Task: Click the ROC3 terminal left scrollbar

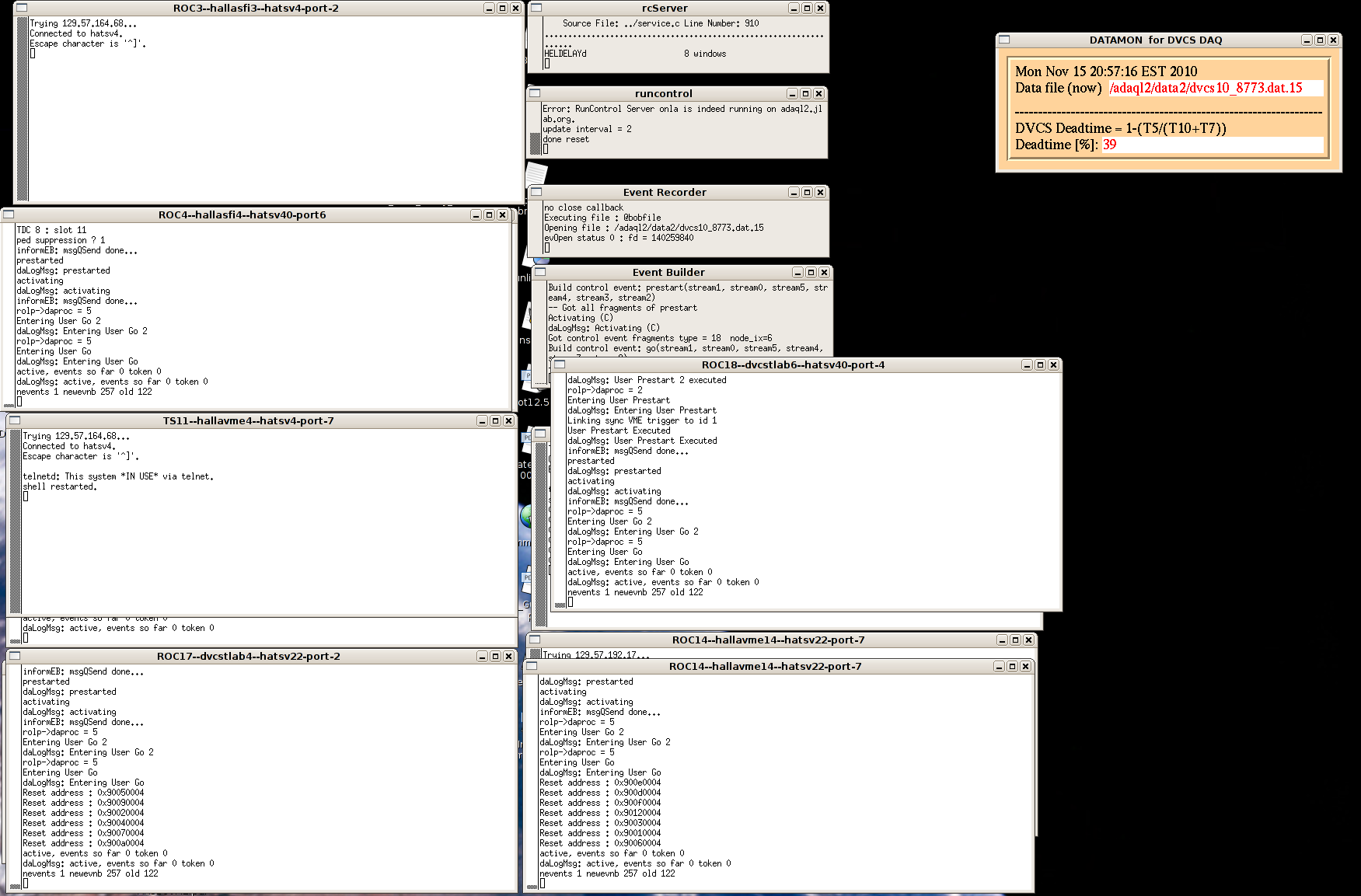Action: pos(23,109)
